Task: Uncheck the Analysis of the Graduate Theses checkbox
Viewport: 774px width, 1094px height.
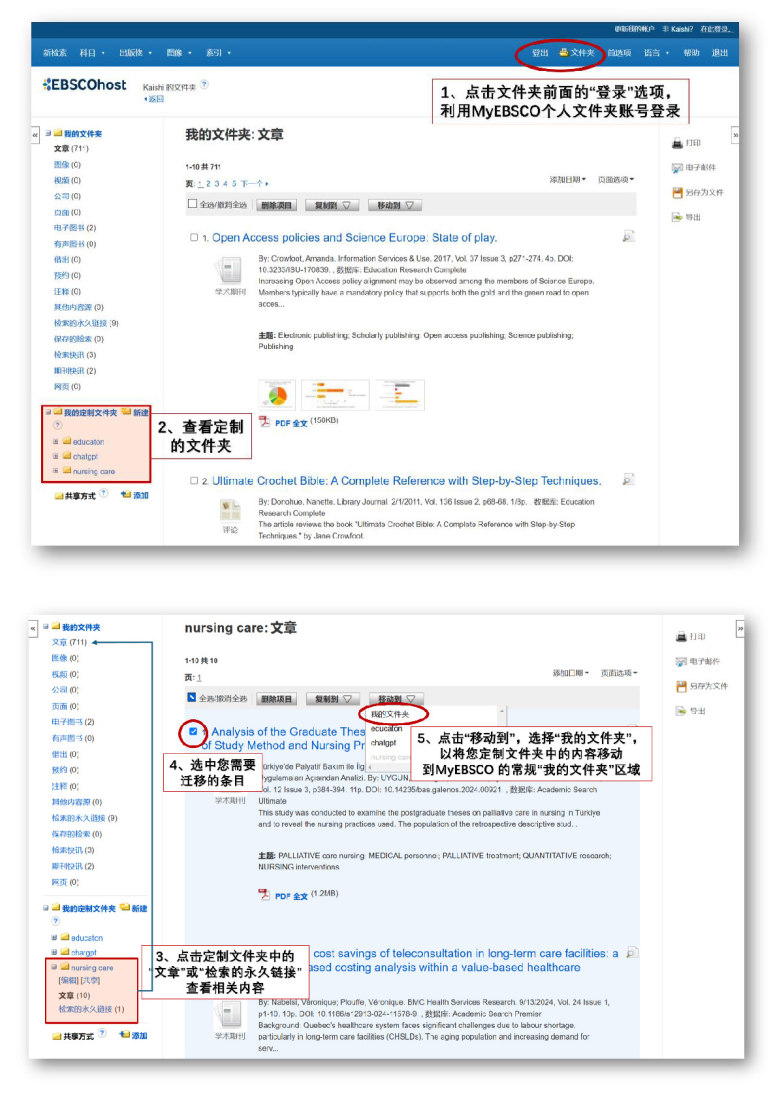Action: [193, 732]
